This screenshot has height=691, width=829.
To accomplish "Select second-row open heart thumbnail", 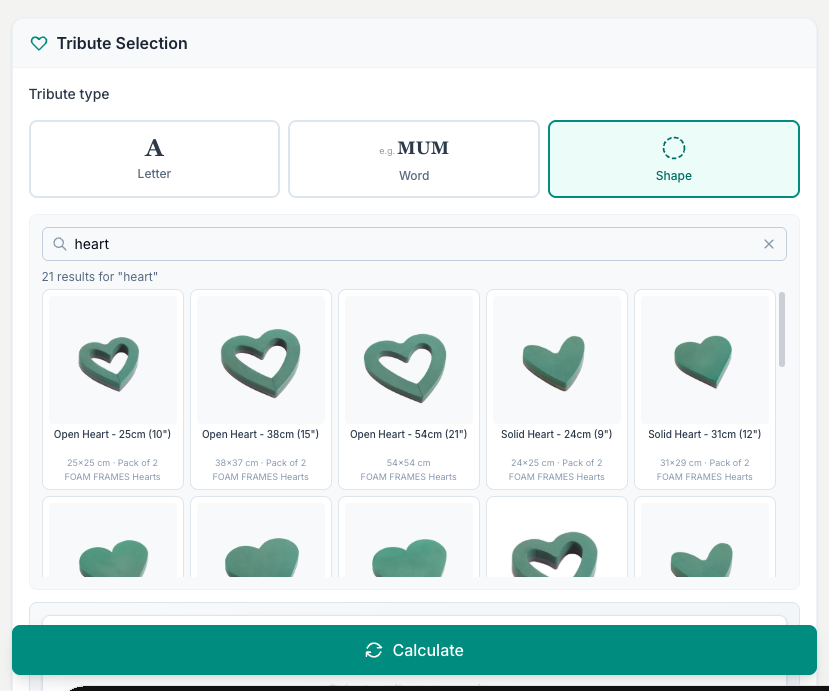I will (x=557, y=537).
